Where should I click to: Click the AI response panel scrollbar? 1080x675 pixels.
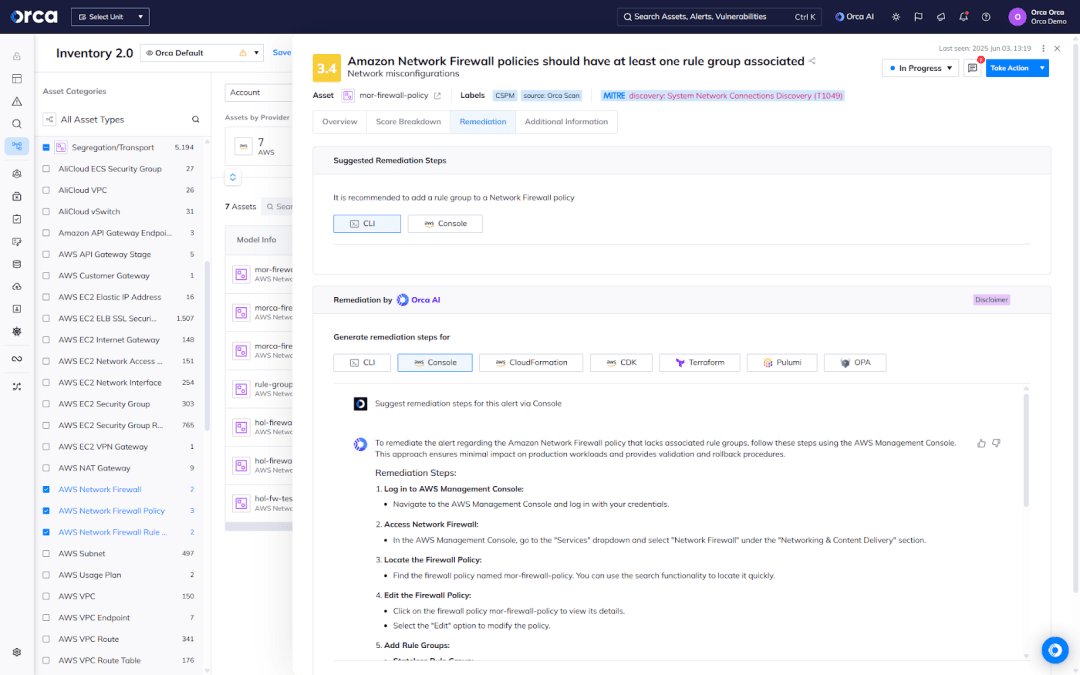[1026, 449]
